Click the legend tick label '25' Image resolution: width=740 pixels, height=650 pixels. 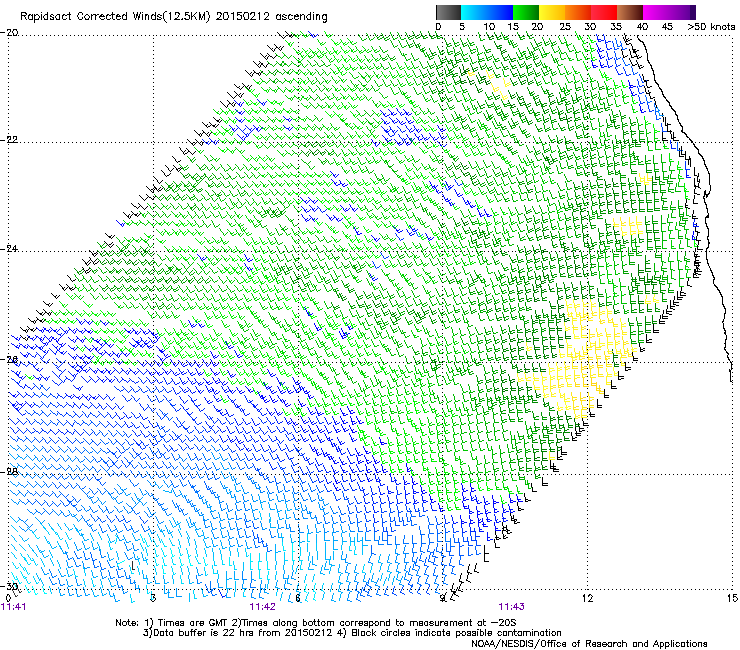pos(564,27)
